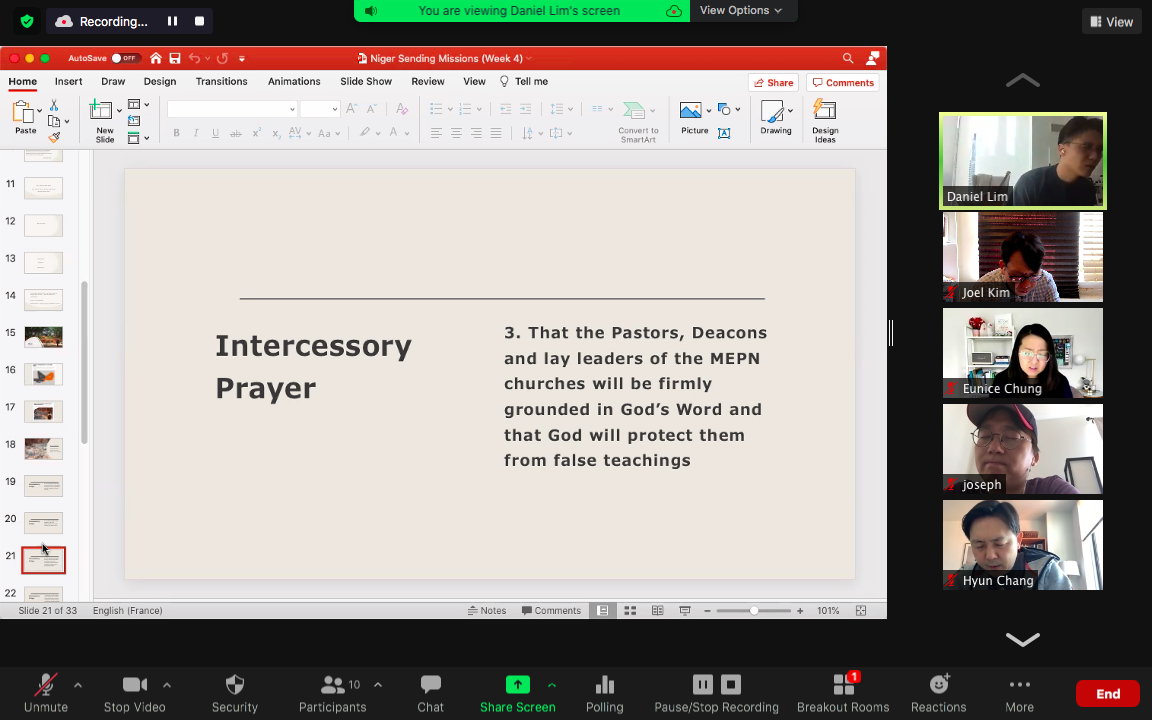Click the Bold formatting button
Screen dimensions: 1152x720
pos(176,133)
